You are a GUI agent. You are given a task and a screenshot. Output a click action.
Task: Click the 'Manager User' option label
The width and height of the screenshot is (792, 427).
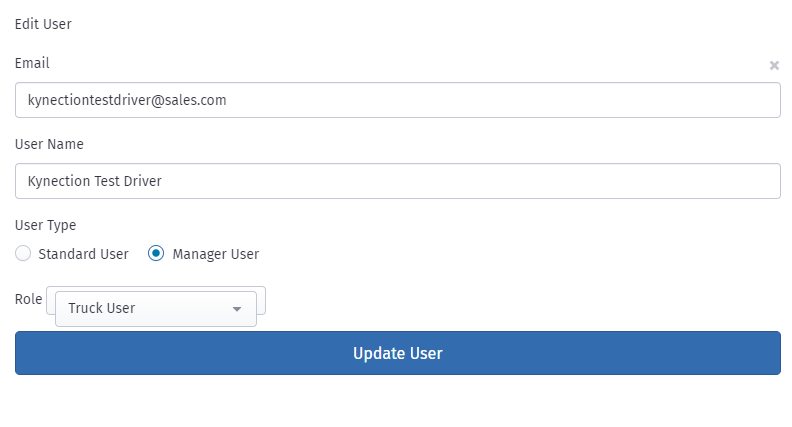[216, 254]
